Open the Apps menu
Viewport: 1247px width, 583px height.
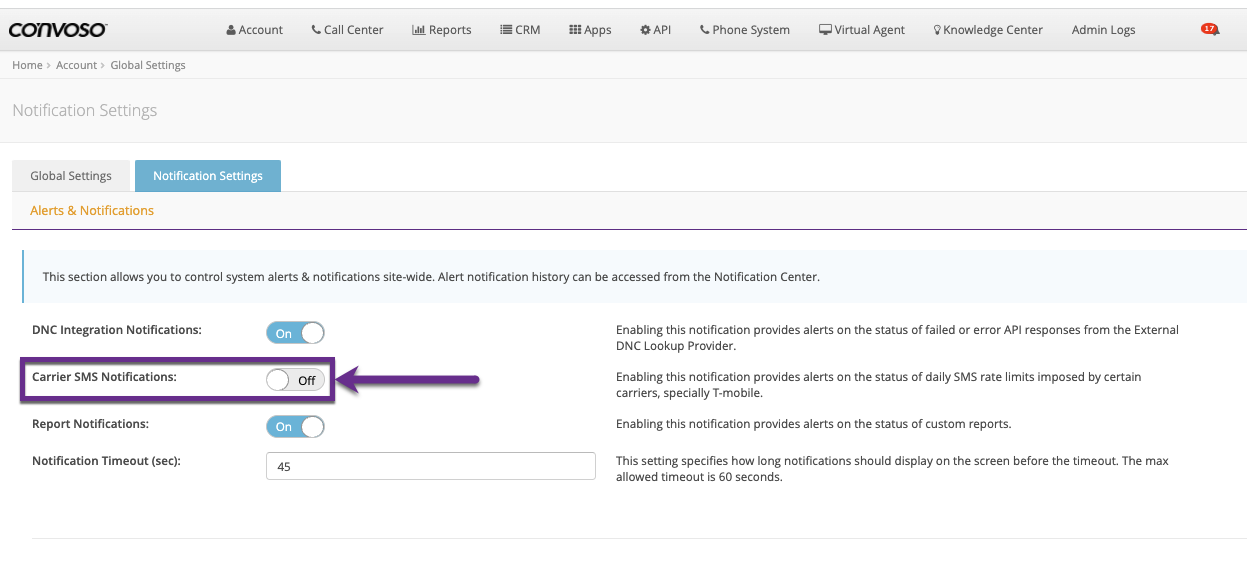pyautogui.click(x=590, y=30)
